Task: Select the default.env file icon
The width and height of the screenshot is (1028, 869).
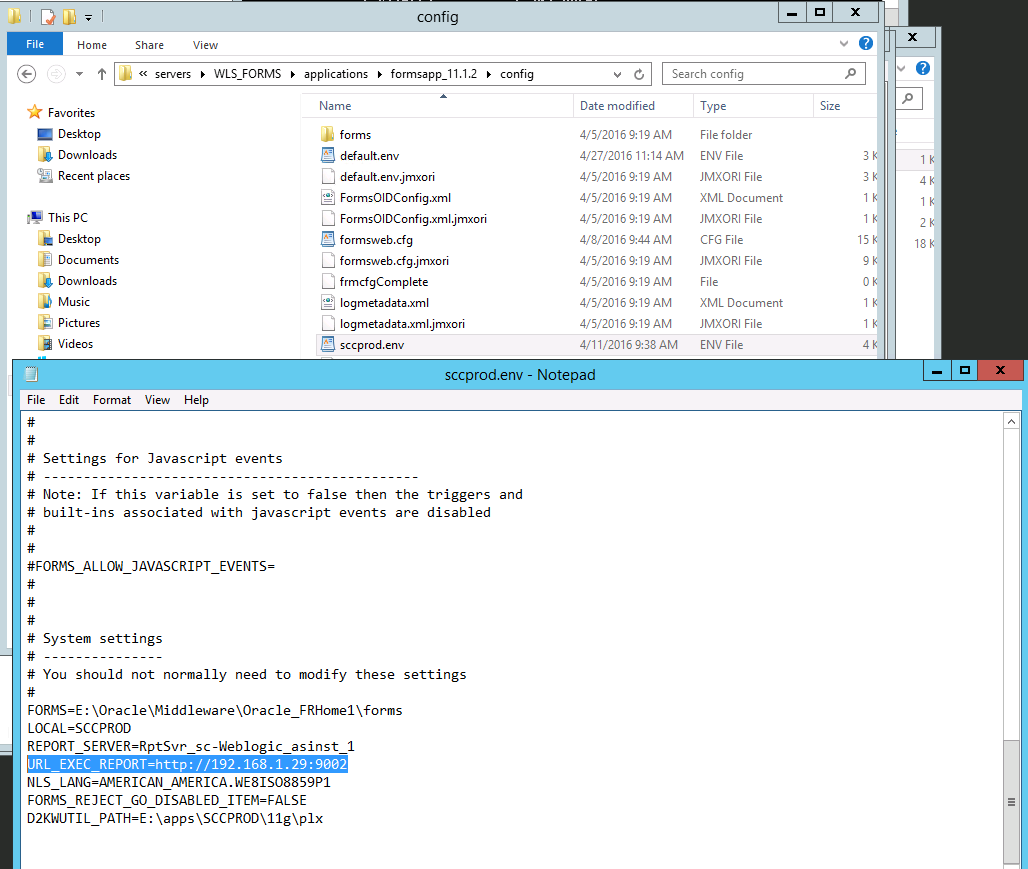Action: click(x=328, y=155)
